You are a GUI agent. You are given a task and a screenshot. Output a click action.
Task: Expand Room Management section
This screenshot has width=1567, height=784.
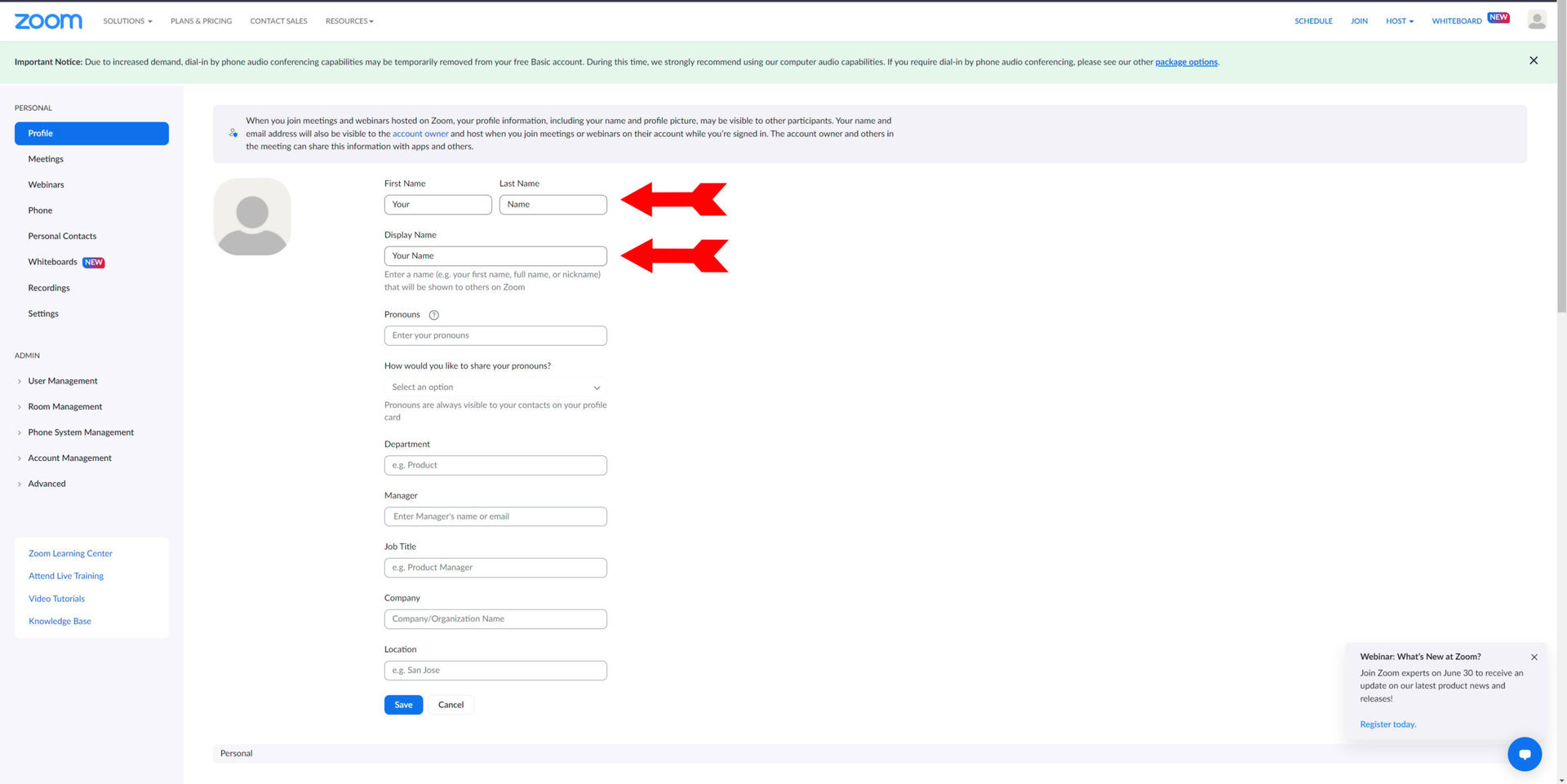[64, 406]
